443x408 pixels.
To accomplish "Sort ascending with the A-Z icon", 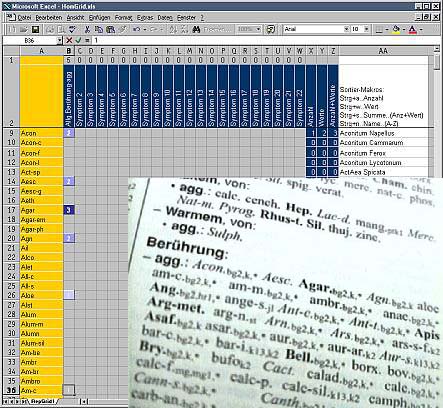I will click(x=173, y=29).
